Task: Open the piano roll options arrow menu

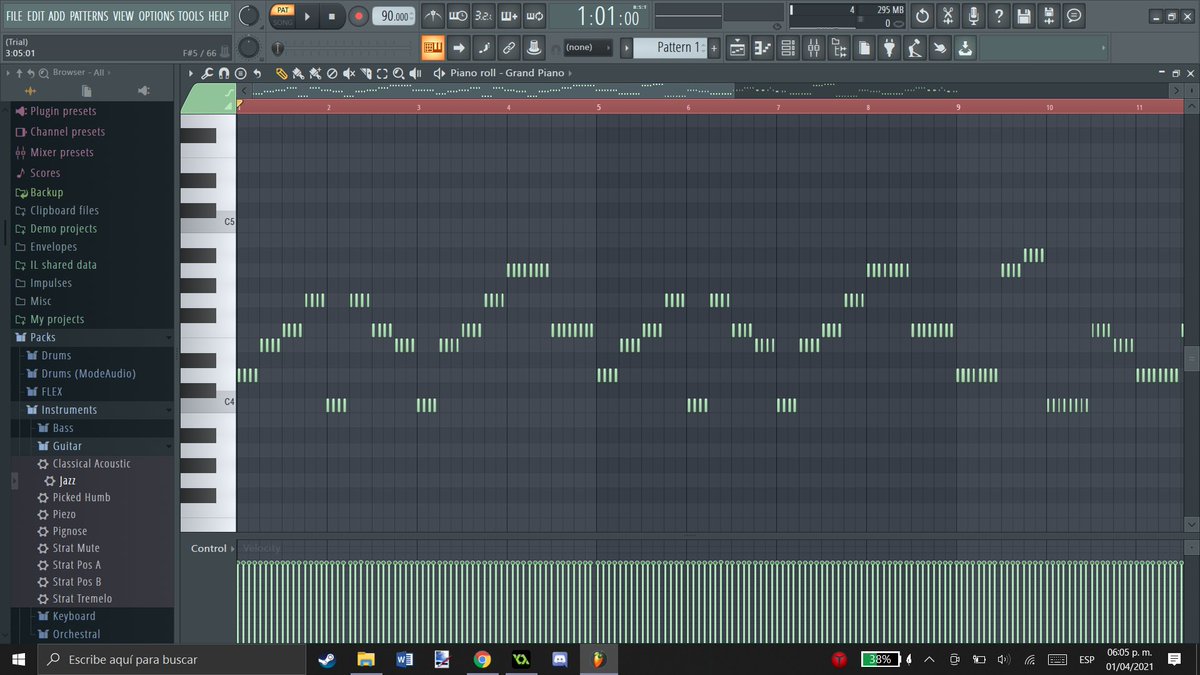Action: click(191, 73)
